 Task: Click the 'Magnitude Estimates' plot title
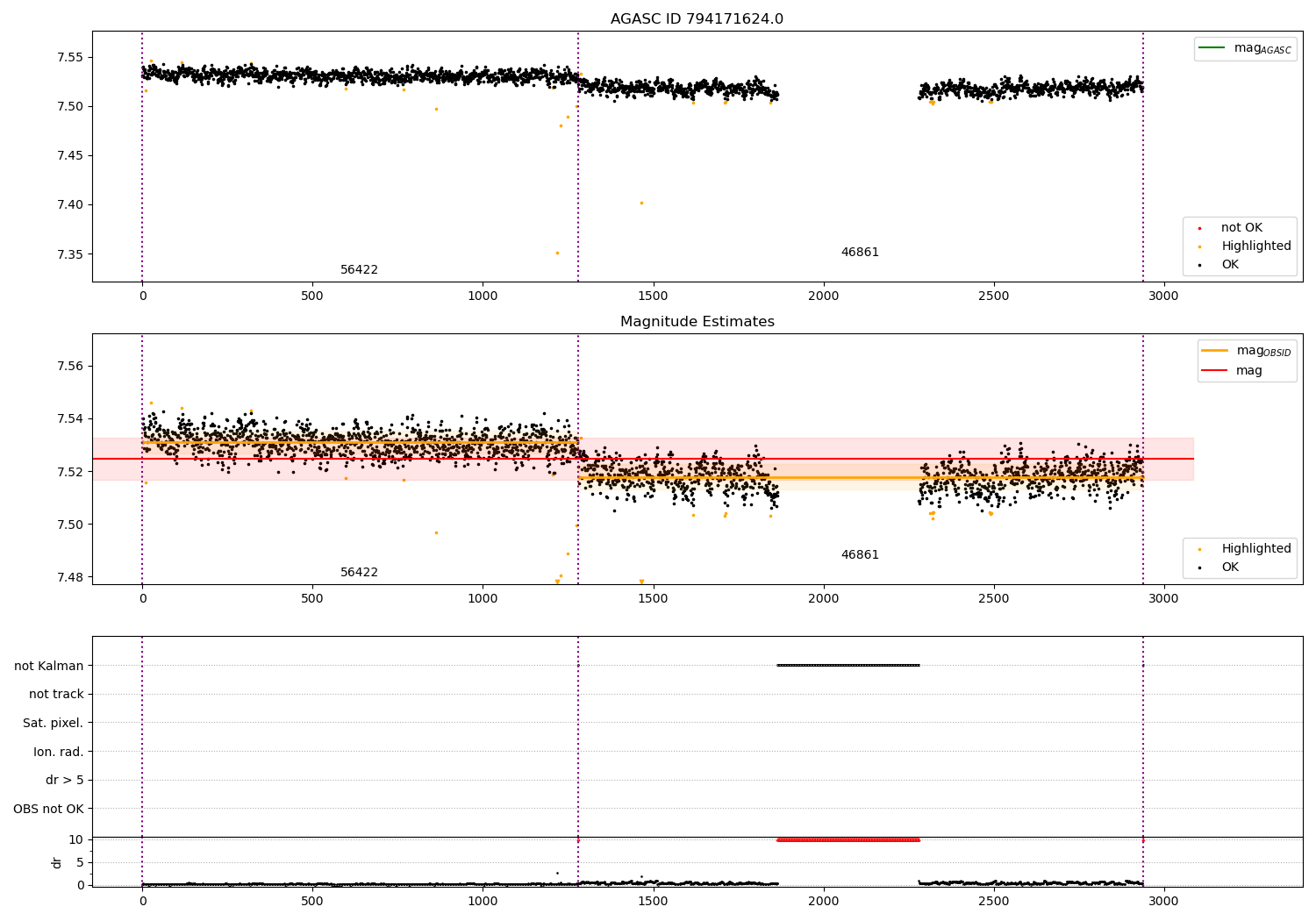point(697,322)
